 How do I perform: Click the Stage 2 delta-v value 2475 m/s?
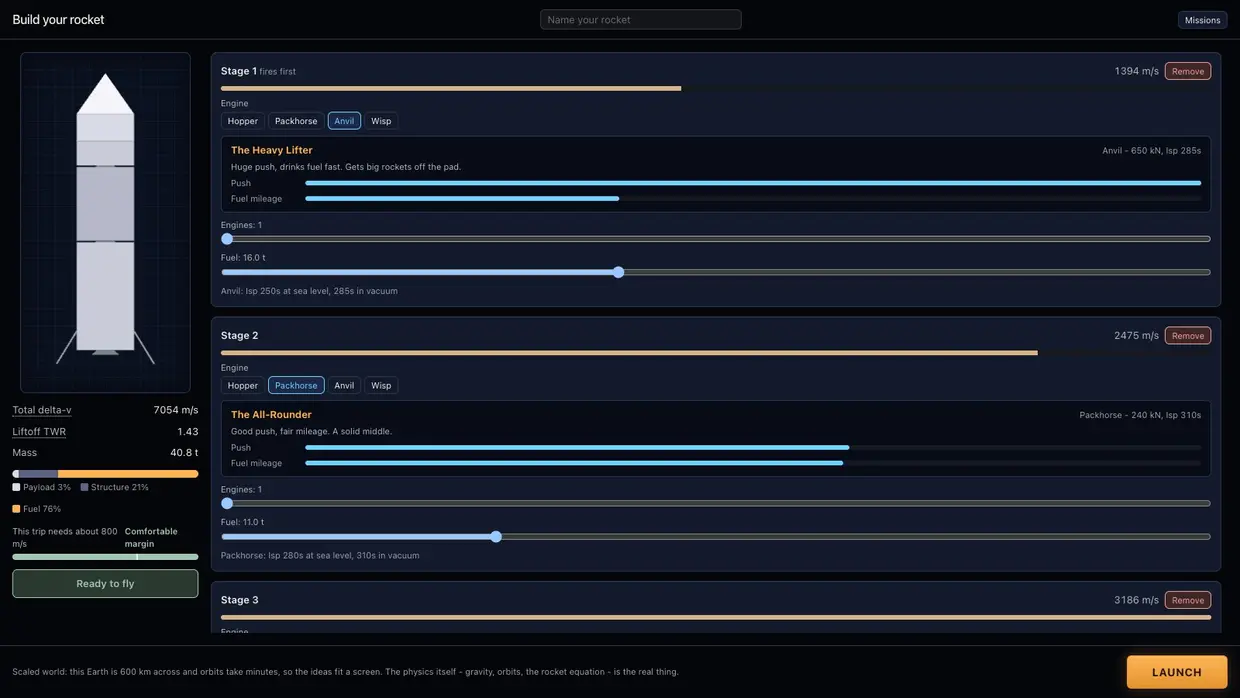tap(1137, 335)
